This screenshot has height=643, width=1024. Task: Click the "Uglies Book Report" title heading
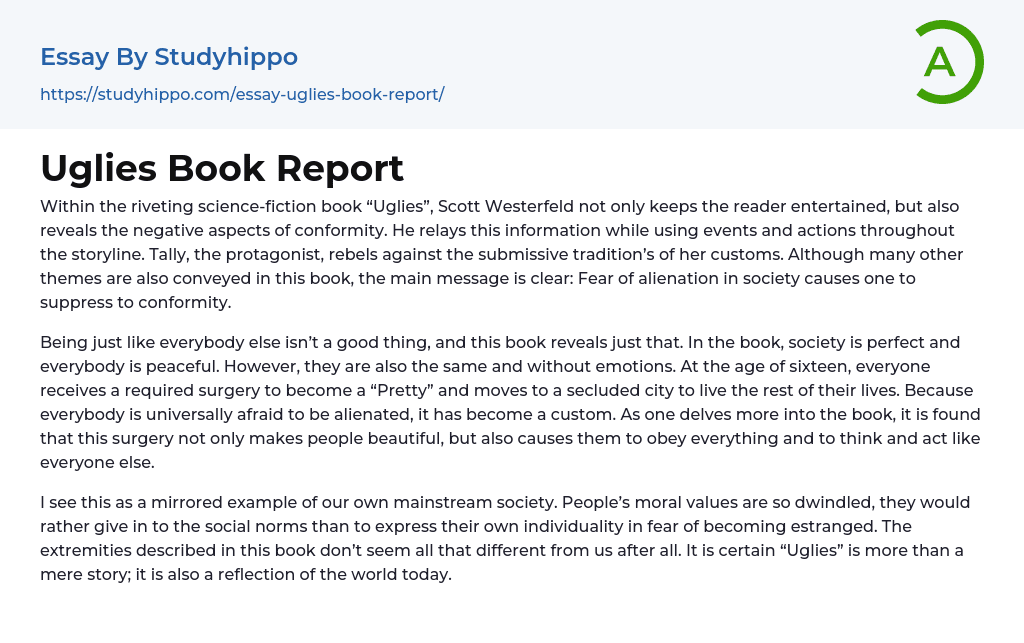tap(222, 168)
